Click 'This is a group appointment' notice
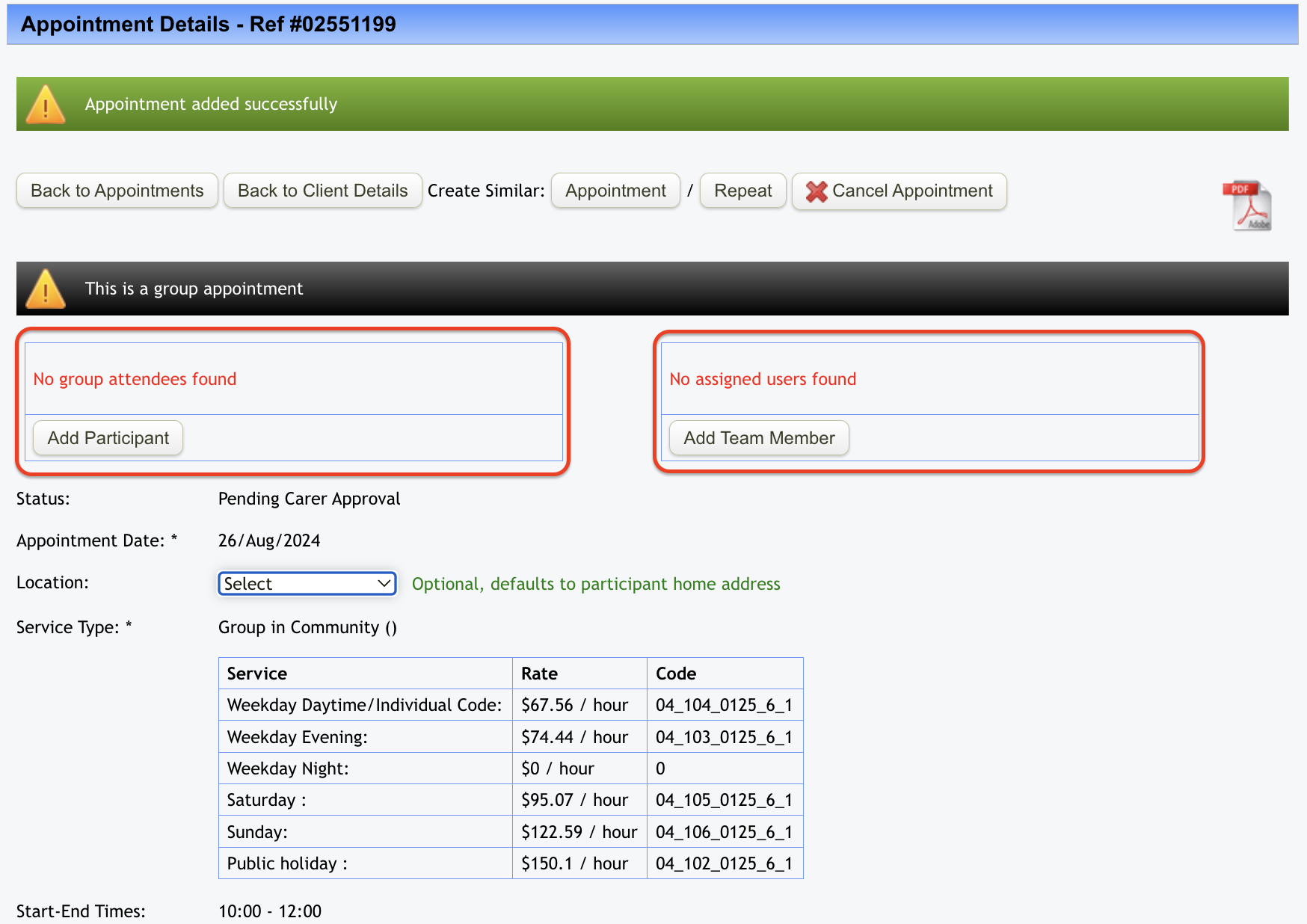The image size is (1307, 924). (x=194, y=289)
